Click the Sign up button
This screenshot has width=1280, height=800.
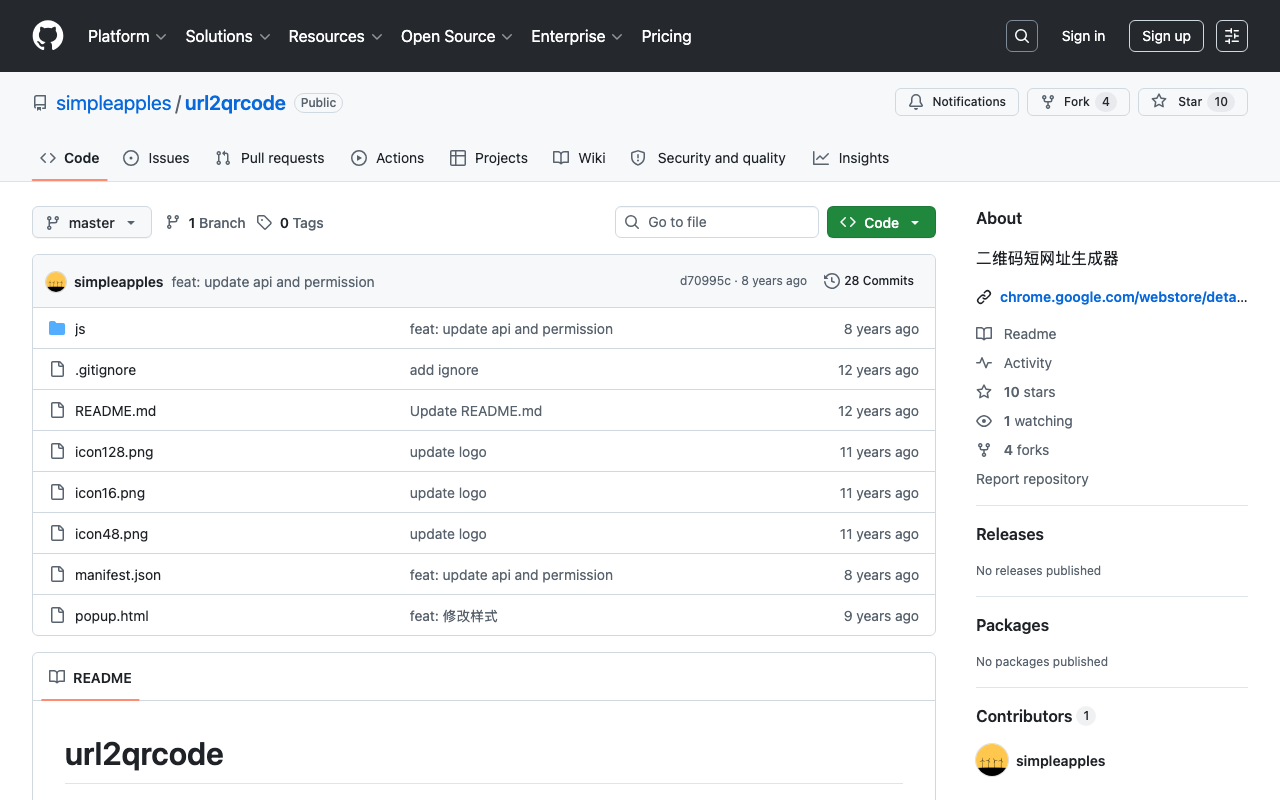[1166, 36]
